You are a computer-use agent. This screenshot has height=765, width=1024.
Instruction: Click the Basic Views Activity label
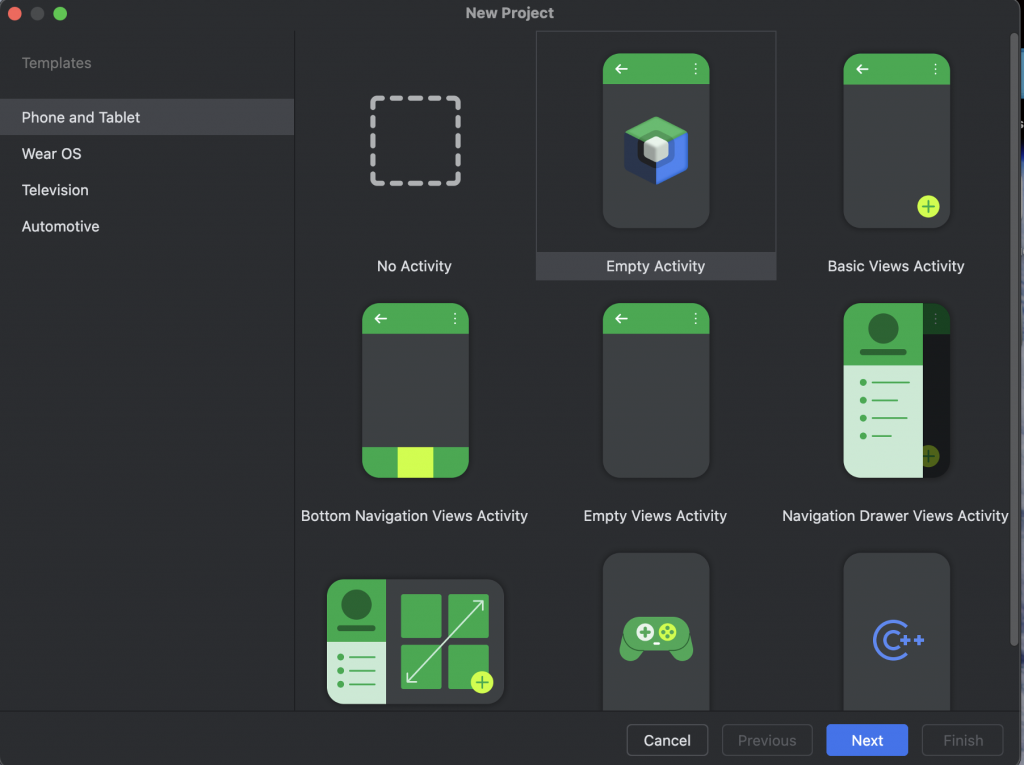point(896,266)
